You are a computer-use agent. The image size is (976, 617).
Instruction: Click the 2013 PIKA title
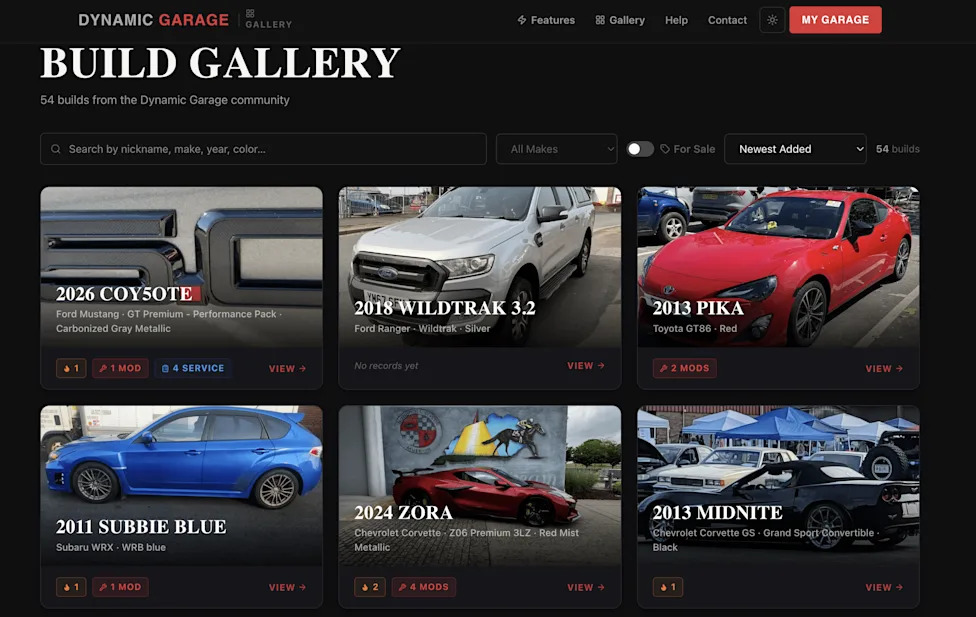click(x=698, y=308)
